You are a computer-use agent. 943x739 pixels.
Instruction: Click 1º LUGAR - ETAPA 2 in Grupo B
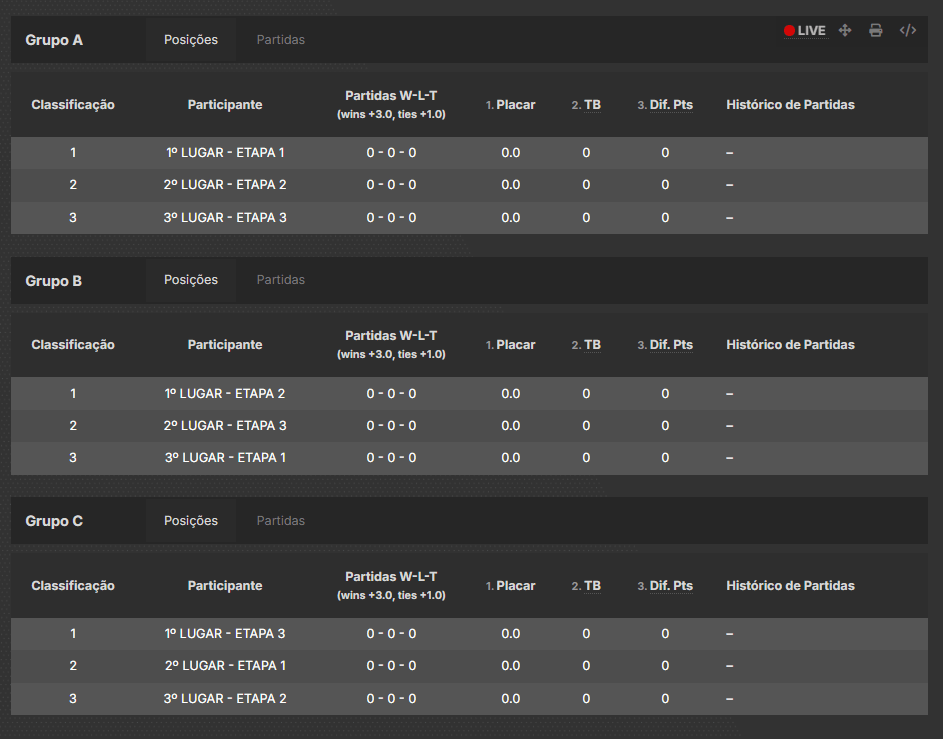pos(225,394)
